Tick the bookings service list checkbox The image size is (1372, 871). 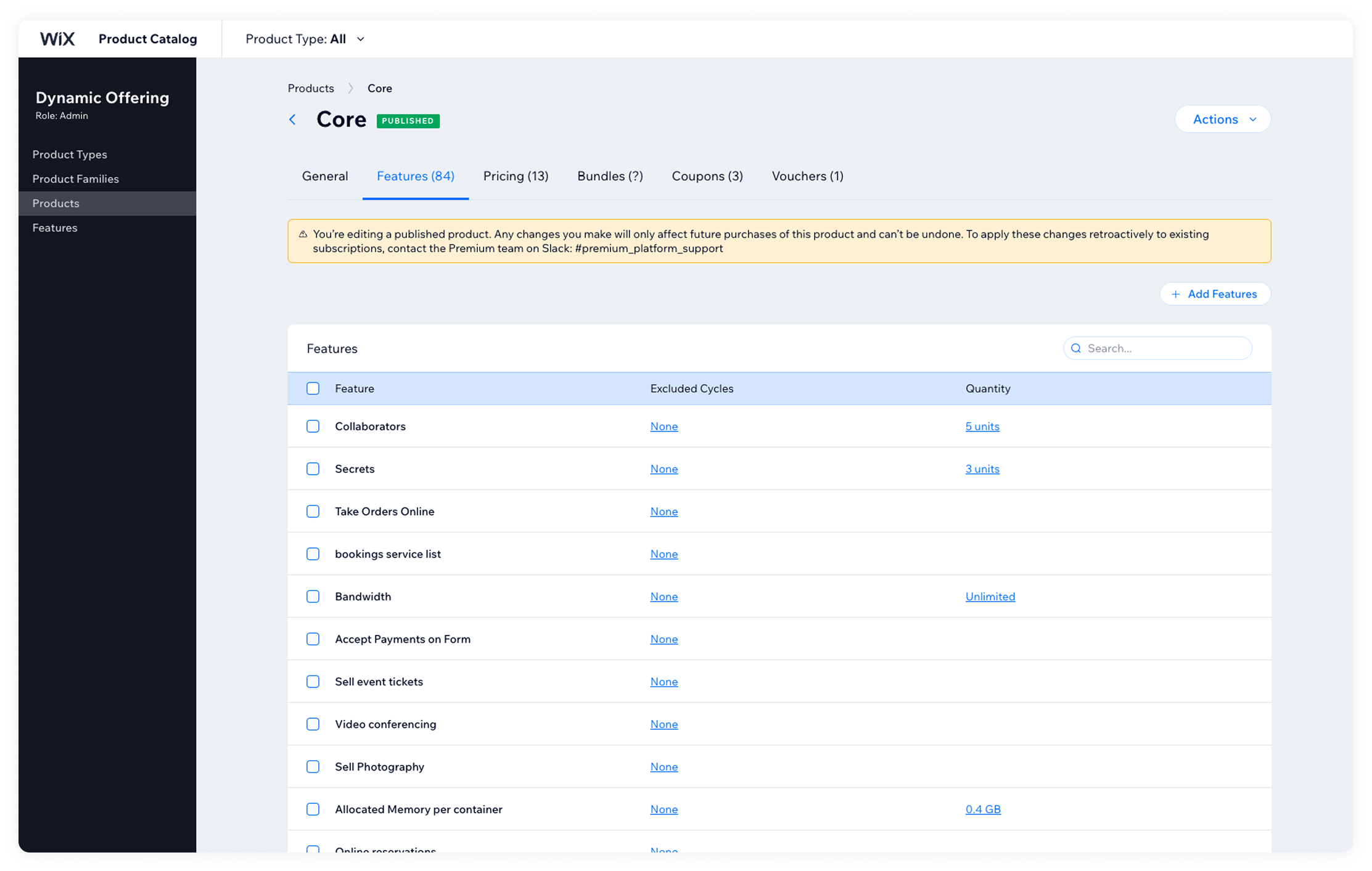313,554
